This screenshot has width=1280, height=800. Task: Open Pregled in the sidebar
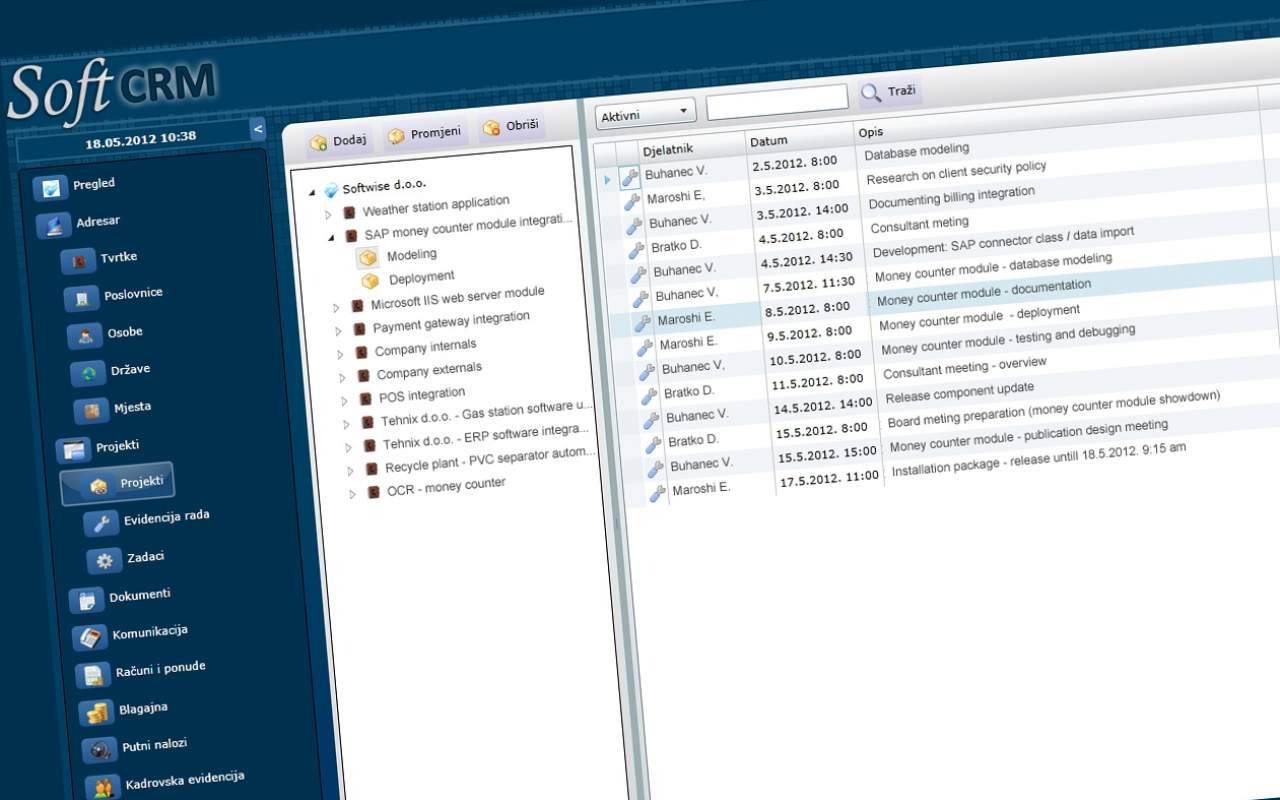coord(75,186)
